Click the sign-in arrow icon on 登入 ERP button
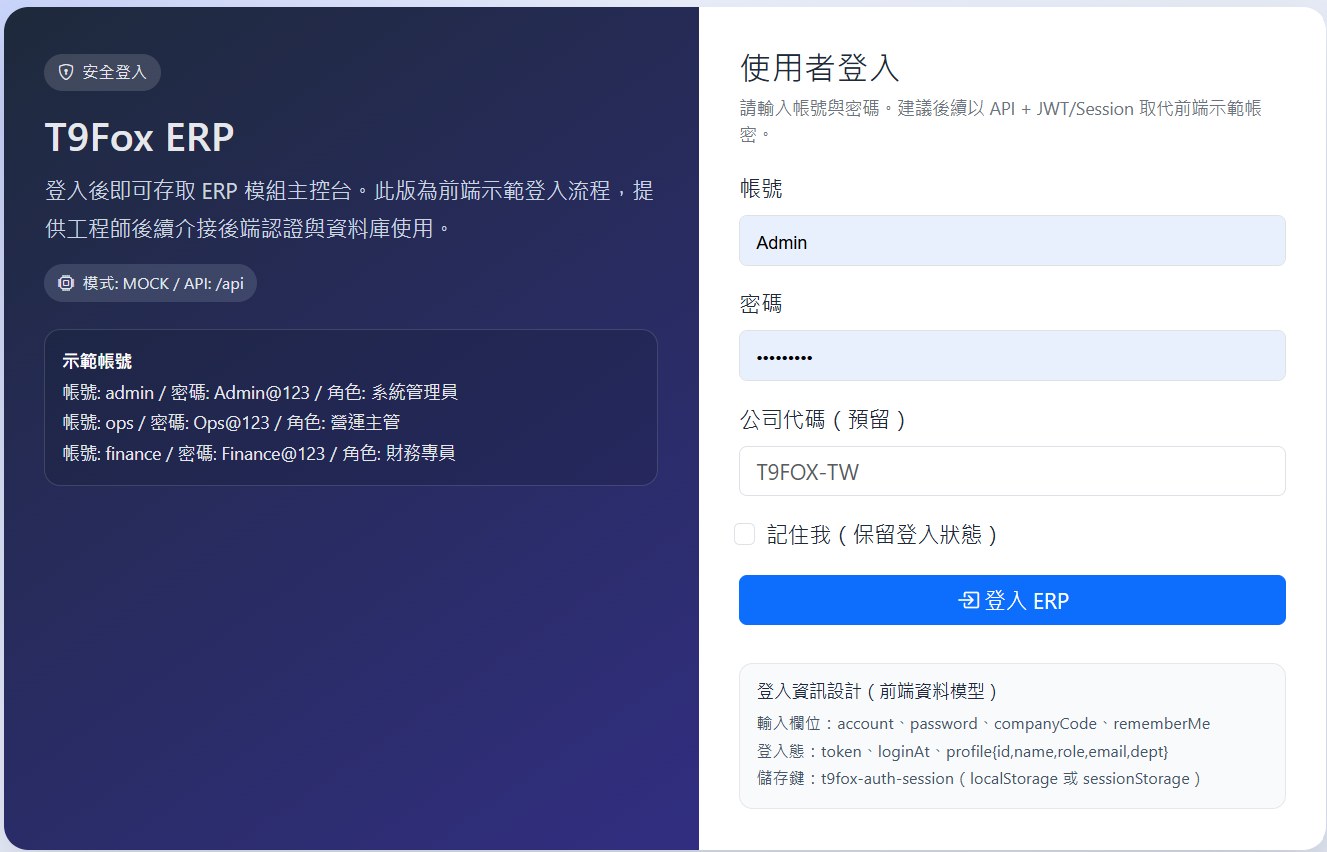 pyautogui.click(x=968, y=600)
